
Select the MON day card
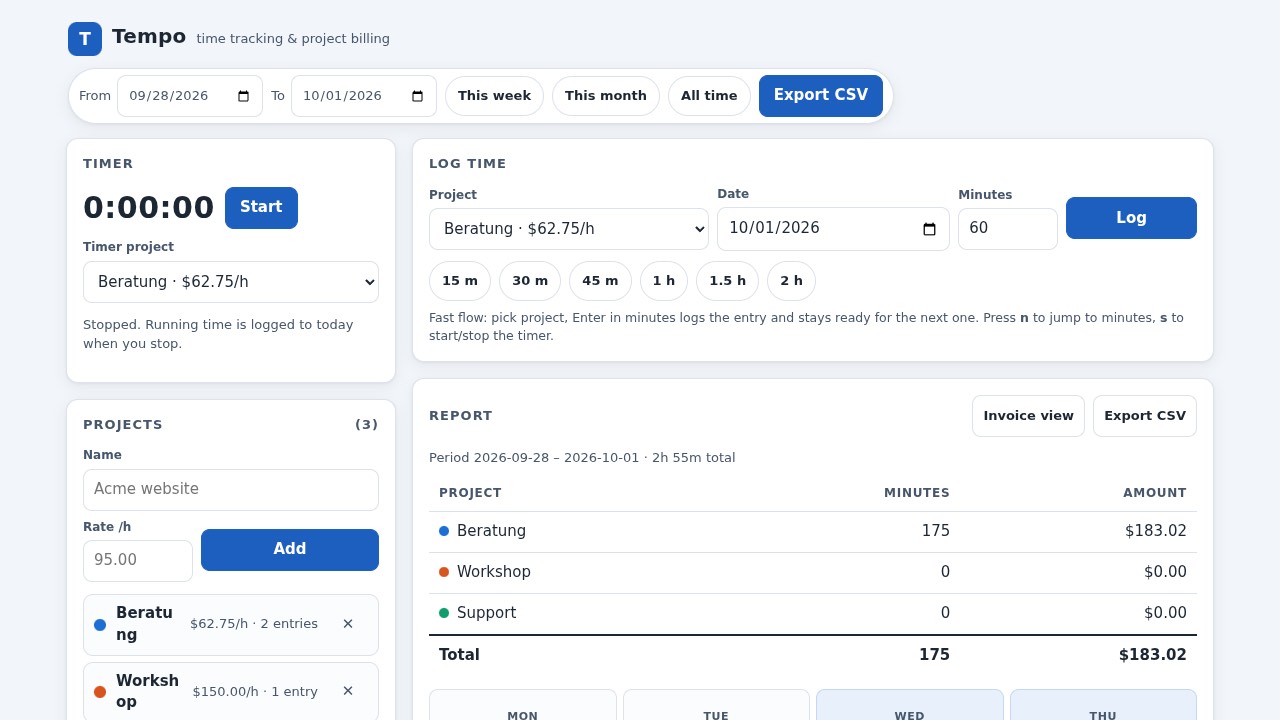pyautogui.click(x=523, y=706)
